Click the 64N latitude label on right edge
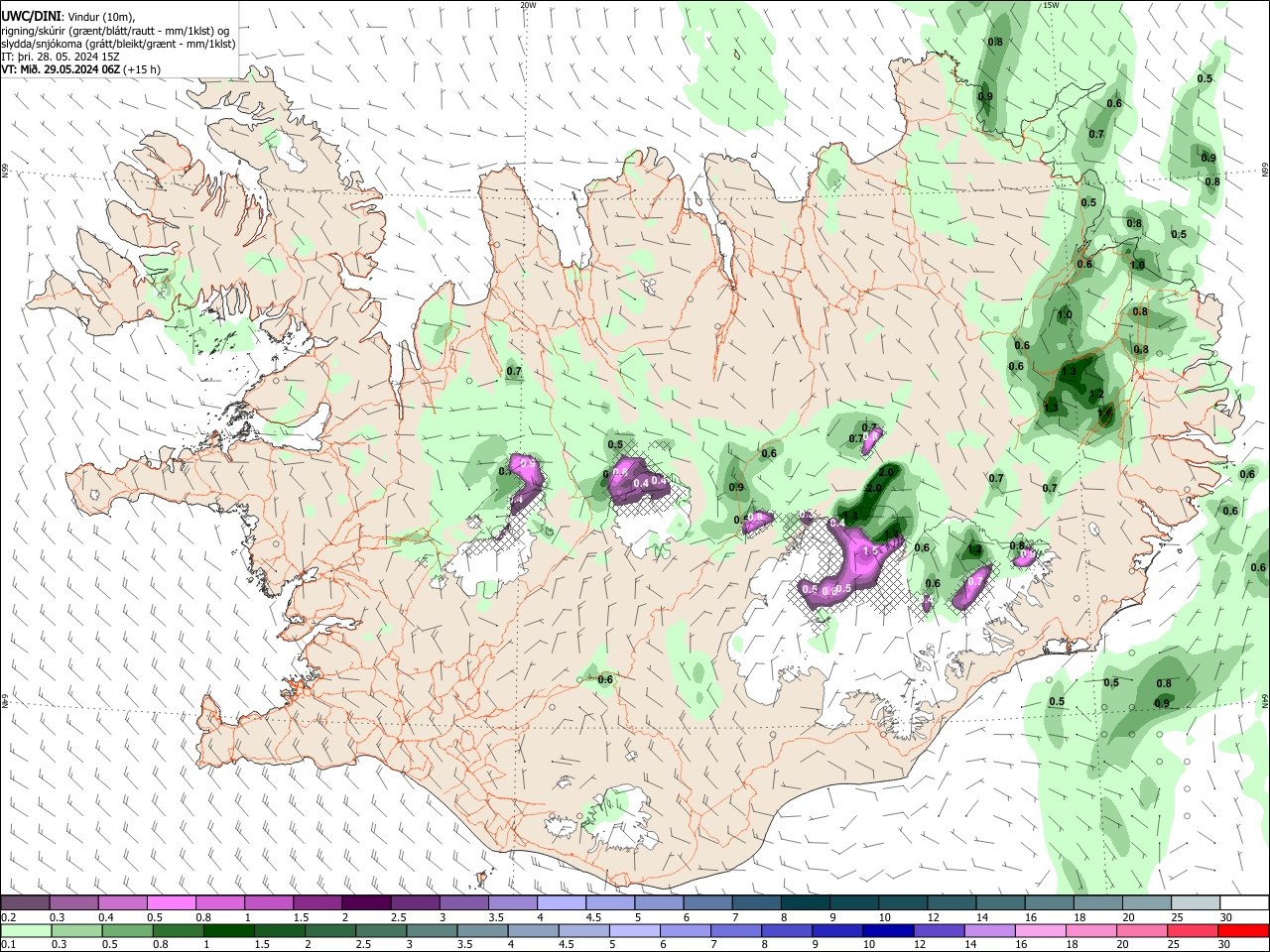 1265,700
